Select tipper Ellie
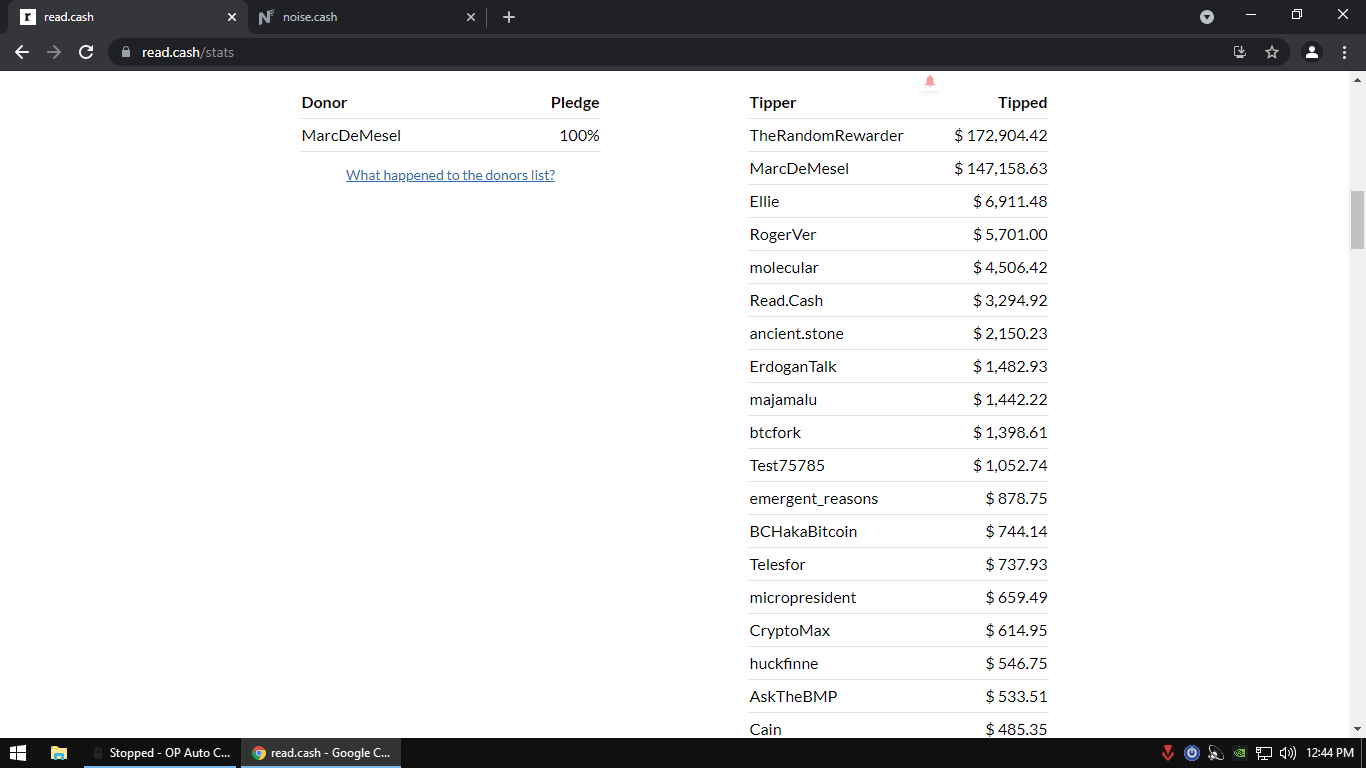This screenshot has height=768, width=1366. (764, 202)
